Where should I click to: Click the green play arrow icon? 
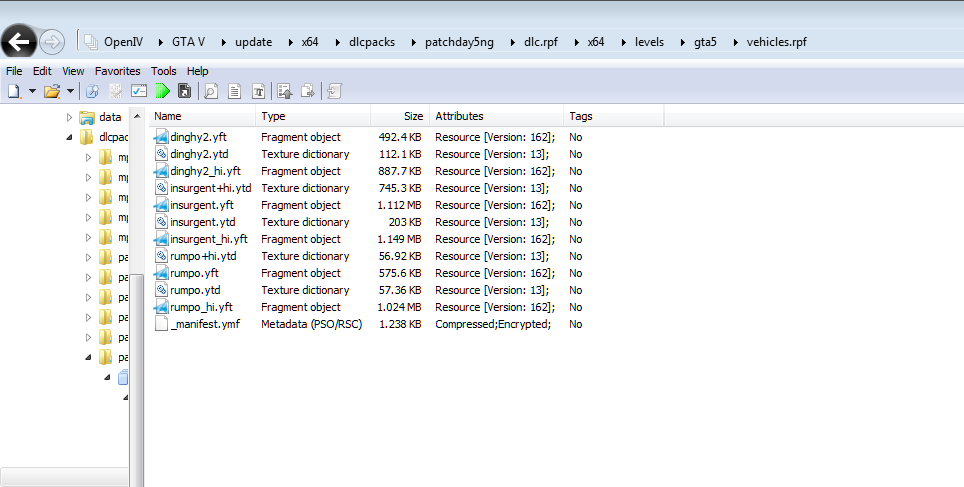tap(162, 92)
